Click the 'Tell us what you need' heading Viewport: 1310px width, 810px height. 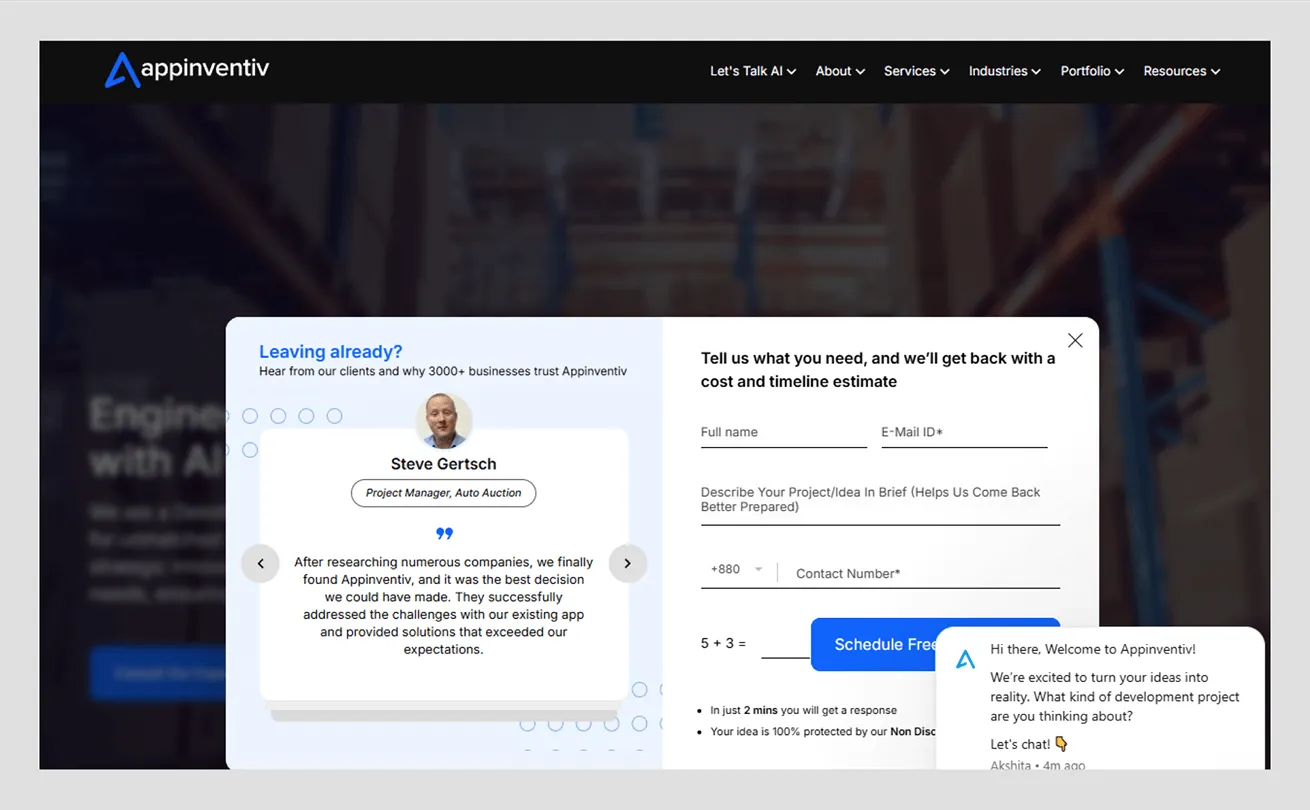tap(878, 370)
